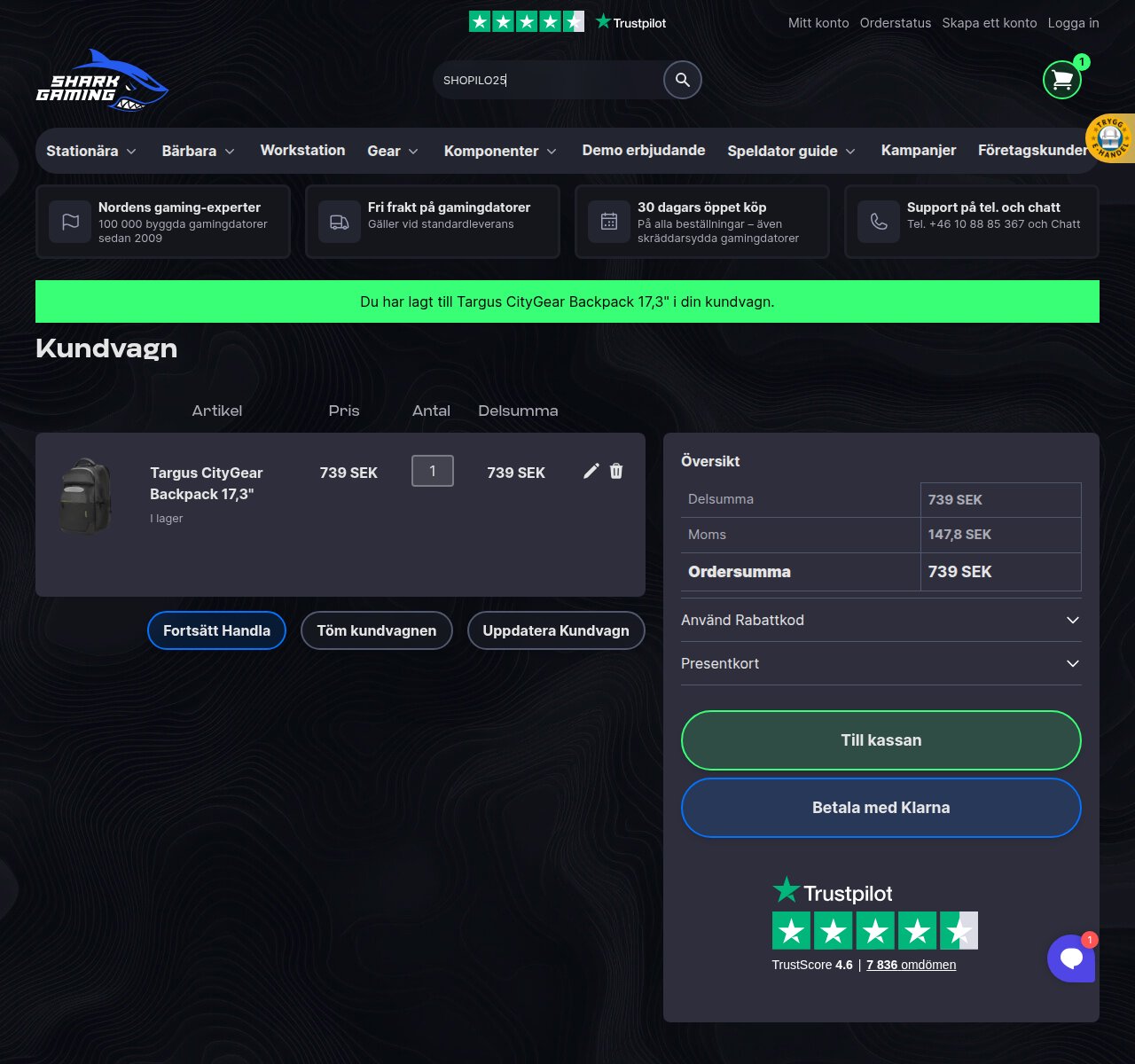1135x1064 pixels.
Task: Click Uppdatera Kundvagn button
Action: 556,630
